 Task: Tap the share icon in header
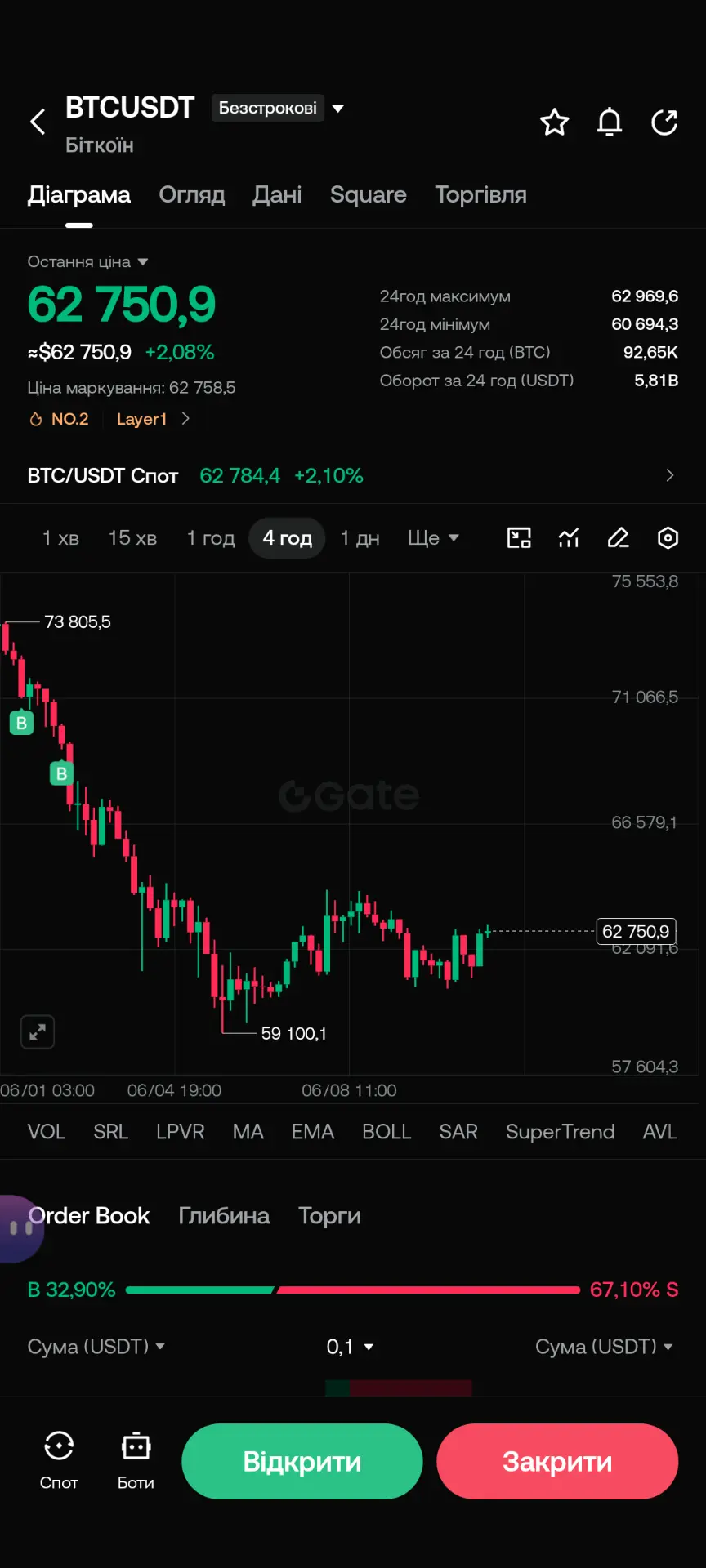point(664,122)
